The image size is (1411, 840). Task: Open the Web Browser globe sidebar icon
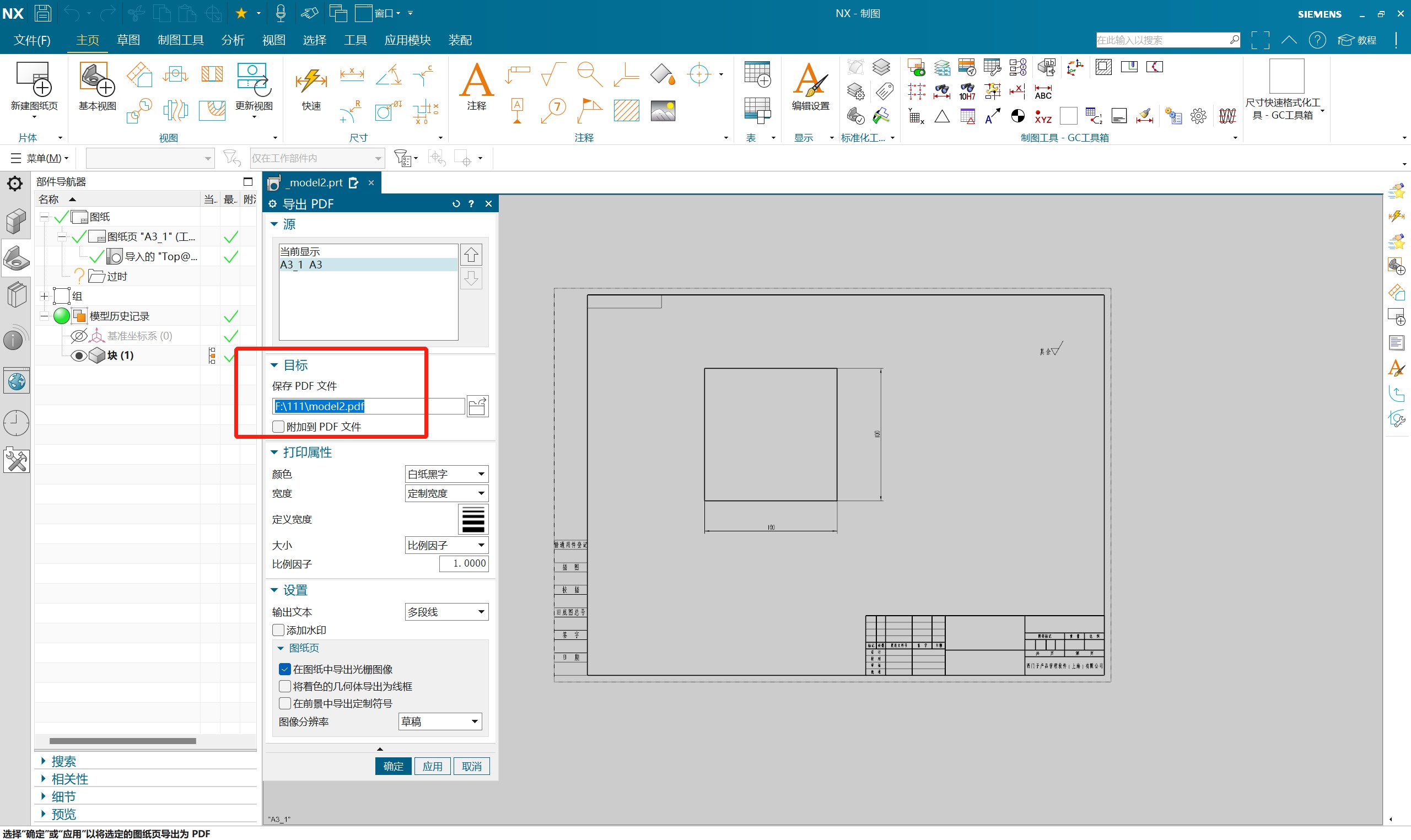(x=17, y=381)
